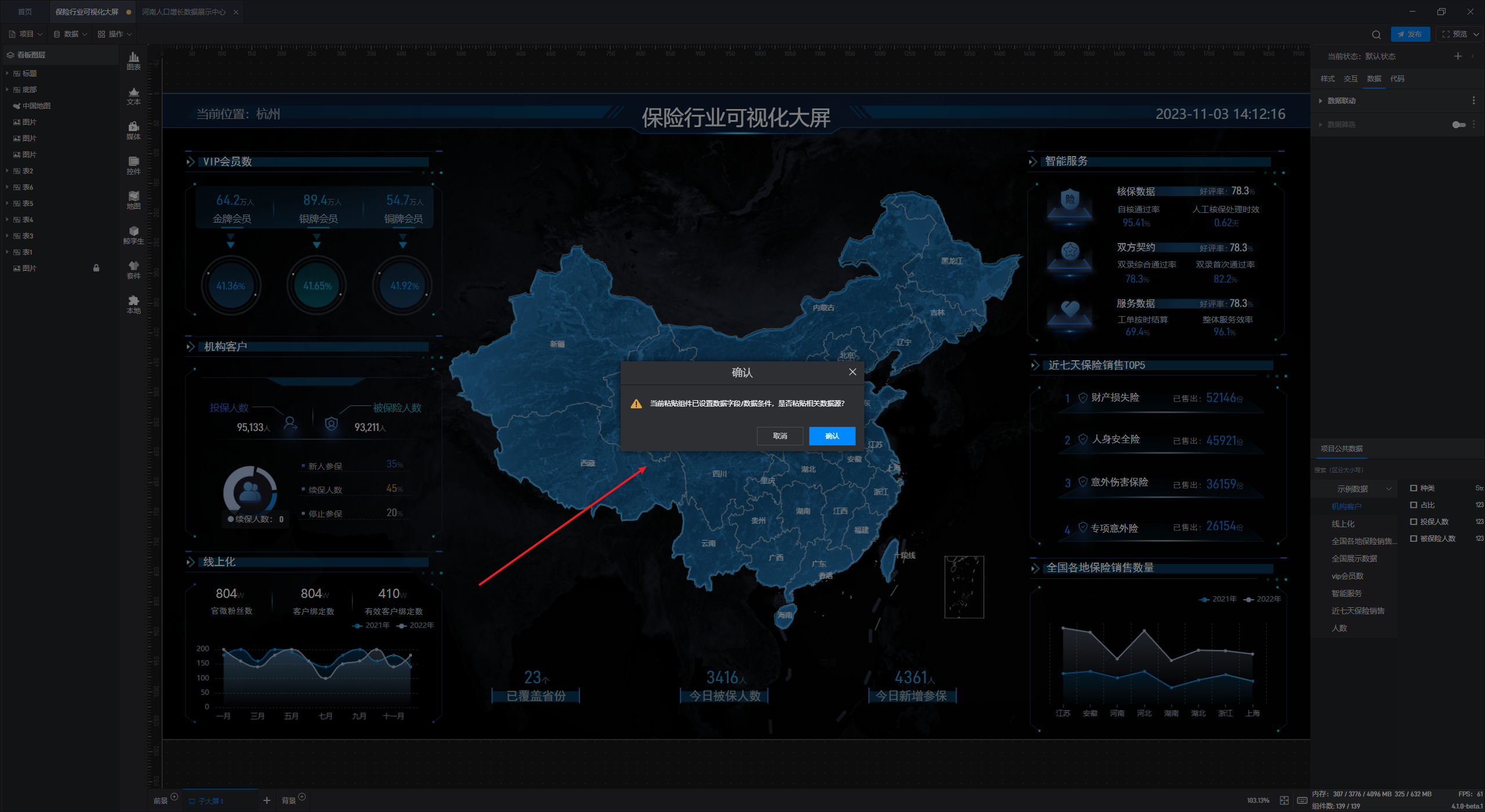Toggle the 数据筛选 switch
1485x812 pixels.
coord(1458,125)
